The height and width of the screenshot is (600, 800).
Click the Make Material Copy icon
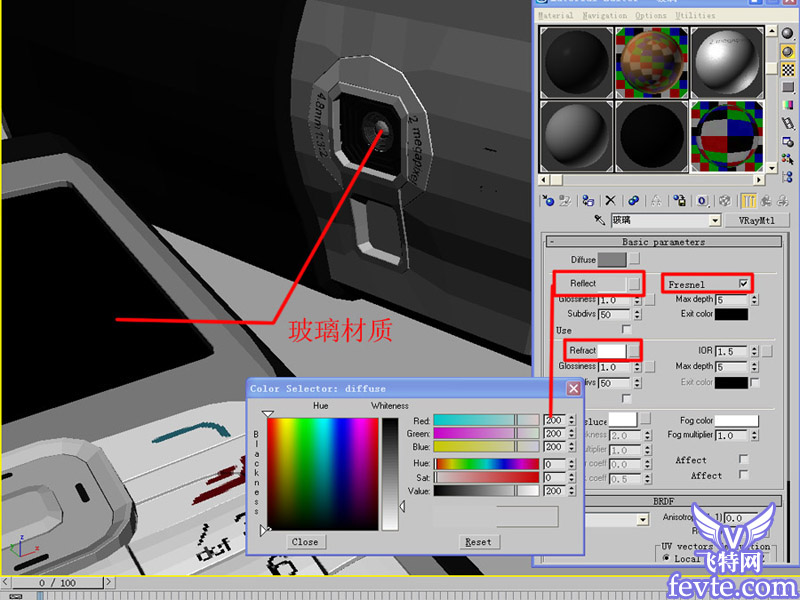pos(634,201)
